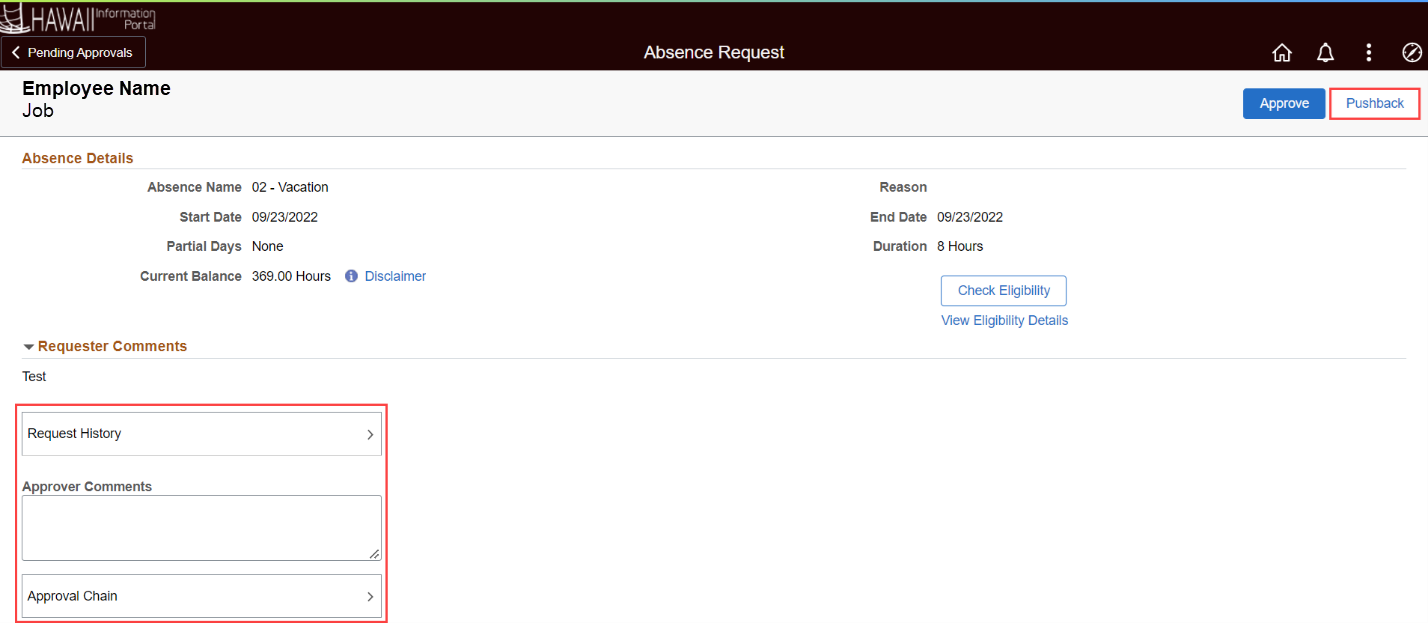Viewport: 1428px width, 623px height.
Task: Click the Check Eligibility button
Action: [1003, 291]
